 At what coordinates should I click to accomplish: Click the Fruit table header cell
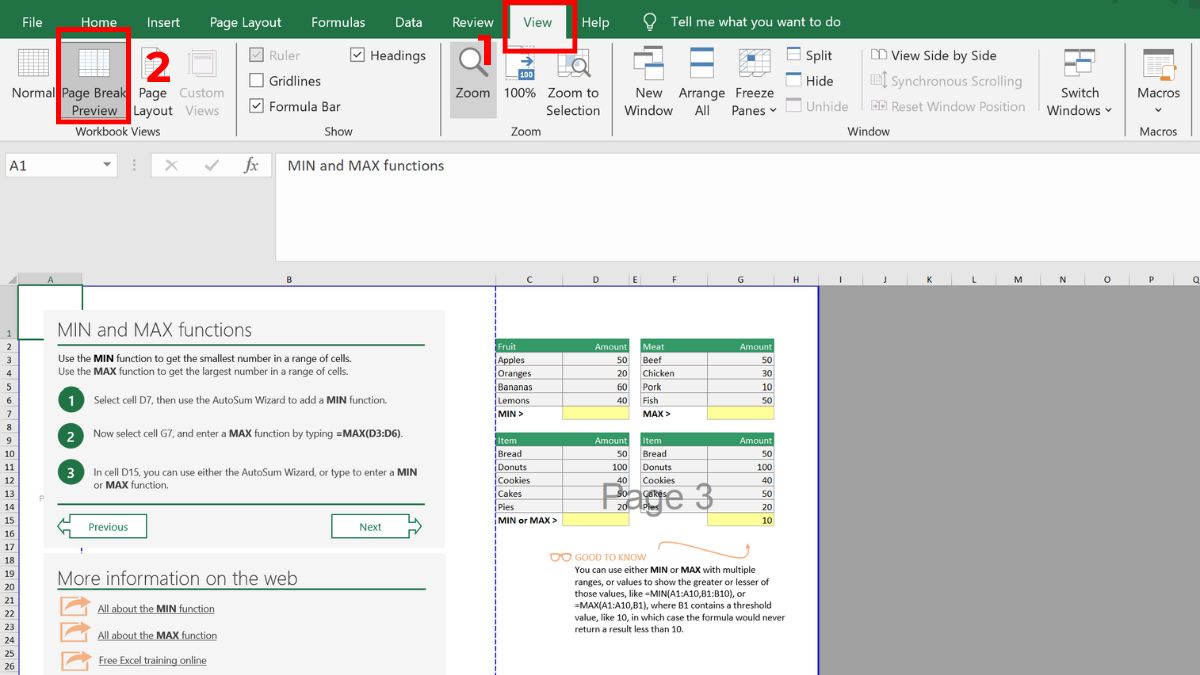tap(529, 346)
